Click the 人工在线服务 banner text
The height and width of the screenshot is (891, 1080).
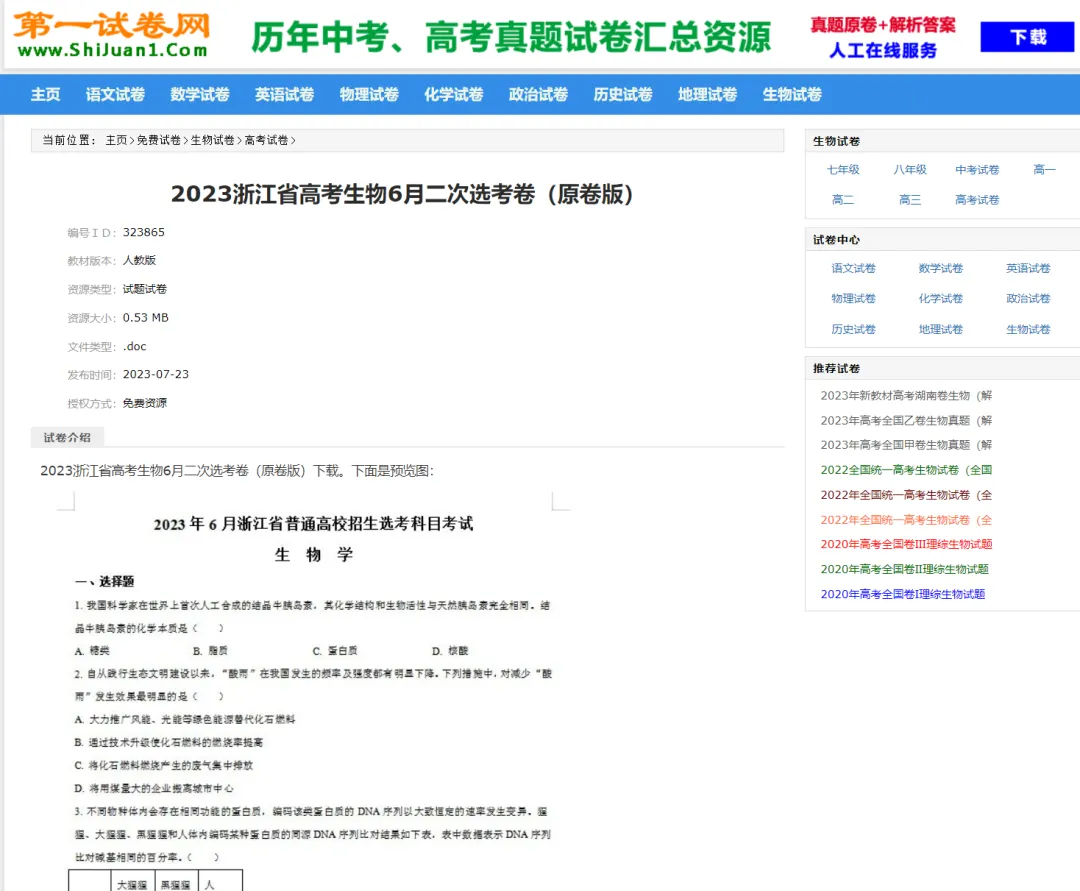(x=883, y=50)
